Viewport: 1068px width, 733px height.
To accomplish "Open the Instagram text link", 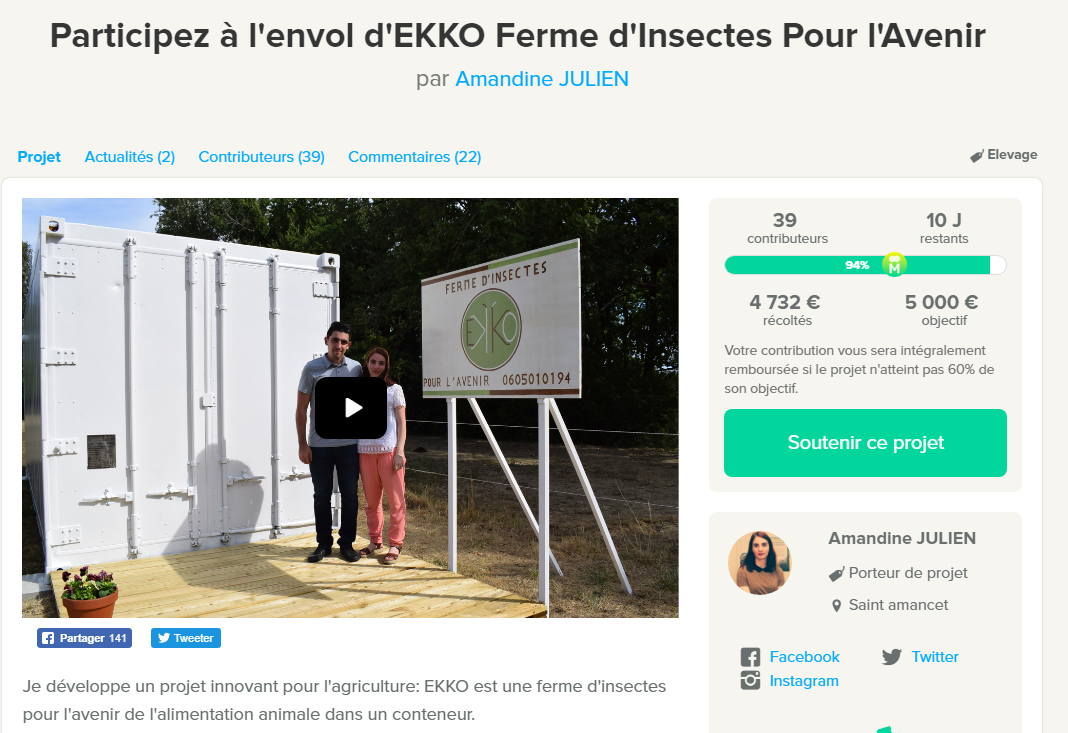I will [804, 681].
